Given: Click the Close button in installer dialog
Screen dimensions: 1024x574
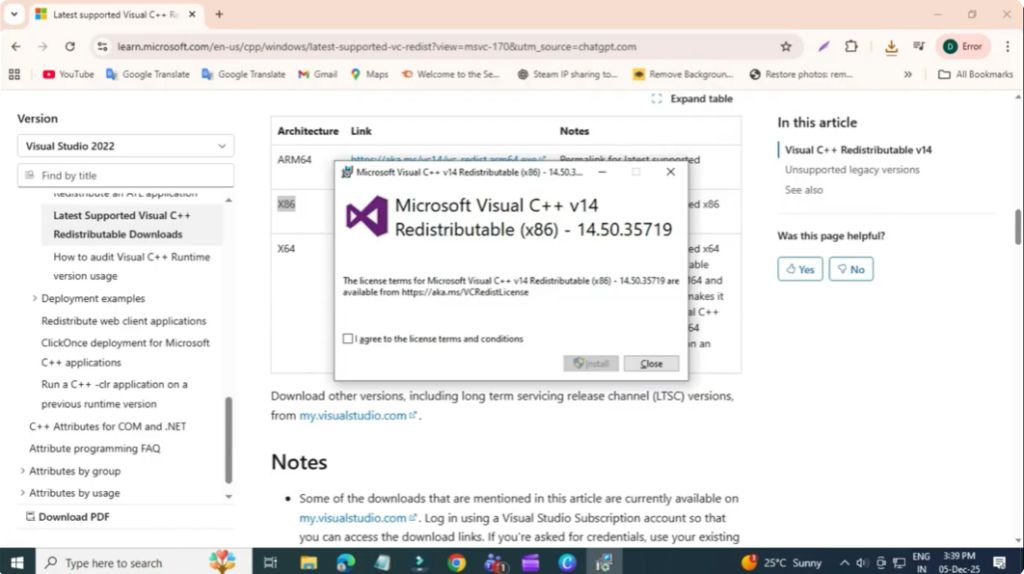Looking at the screenshot, I should (651, 364).
